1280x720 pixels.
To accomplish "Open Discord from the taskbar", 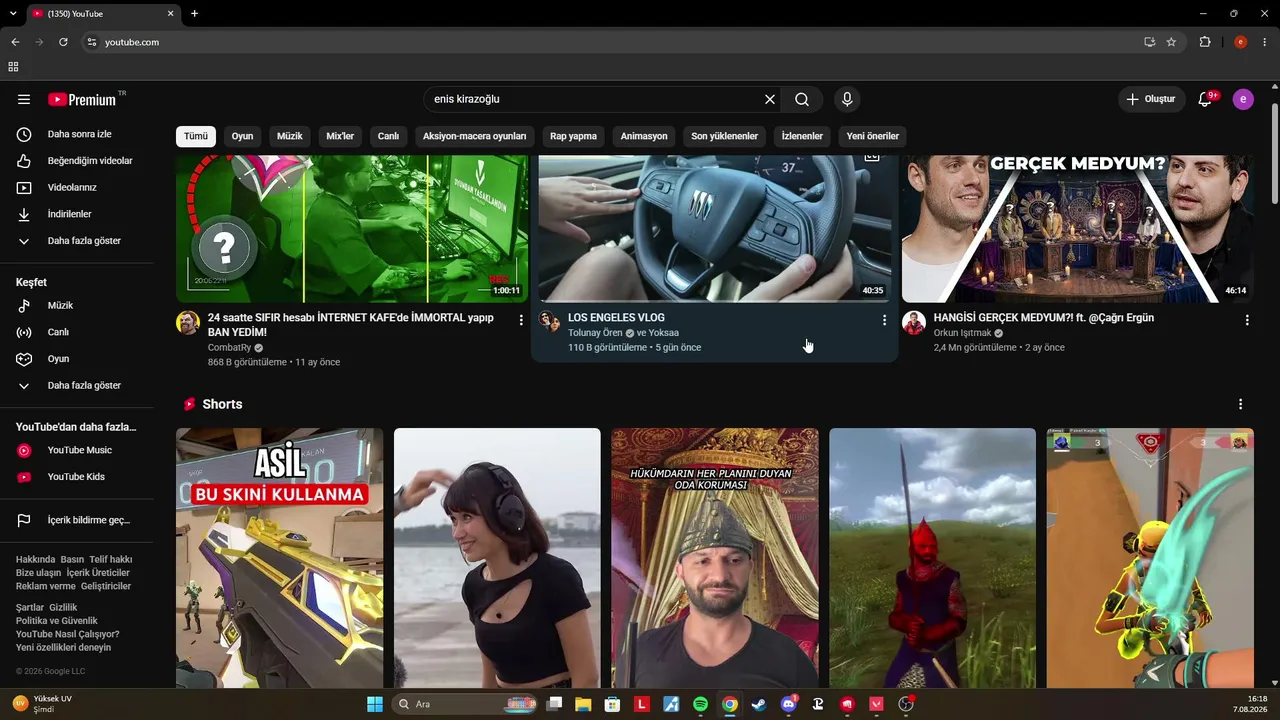I will tap(788, 704).
